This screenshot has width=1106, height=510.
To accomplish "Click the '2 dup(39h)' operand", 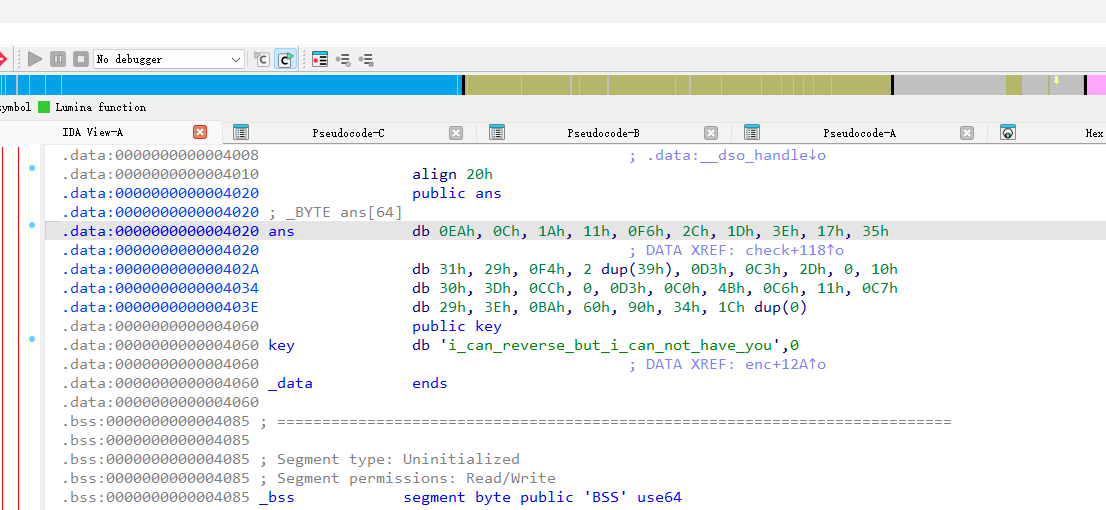I will point(629,269).
